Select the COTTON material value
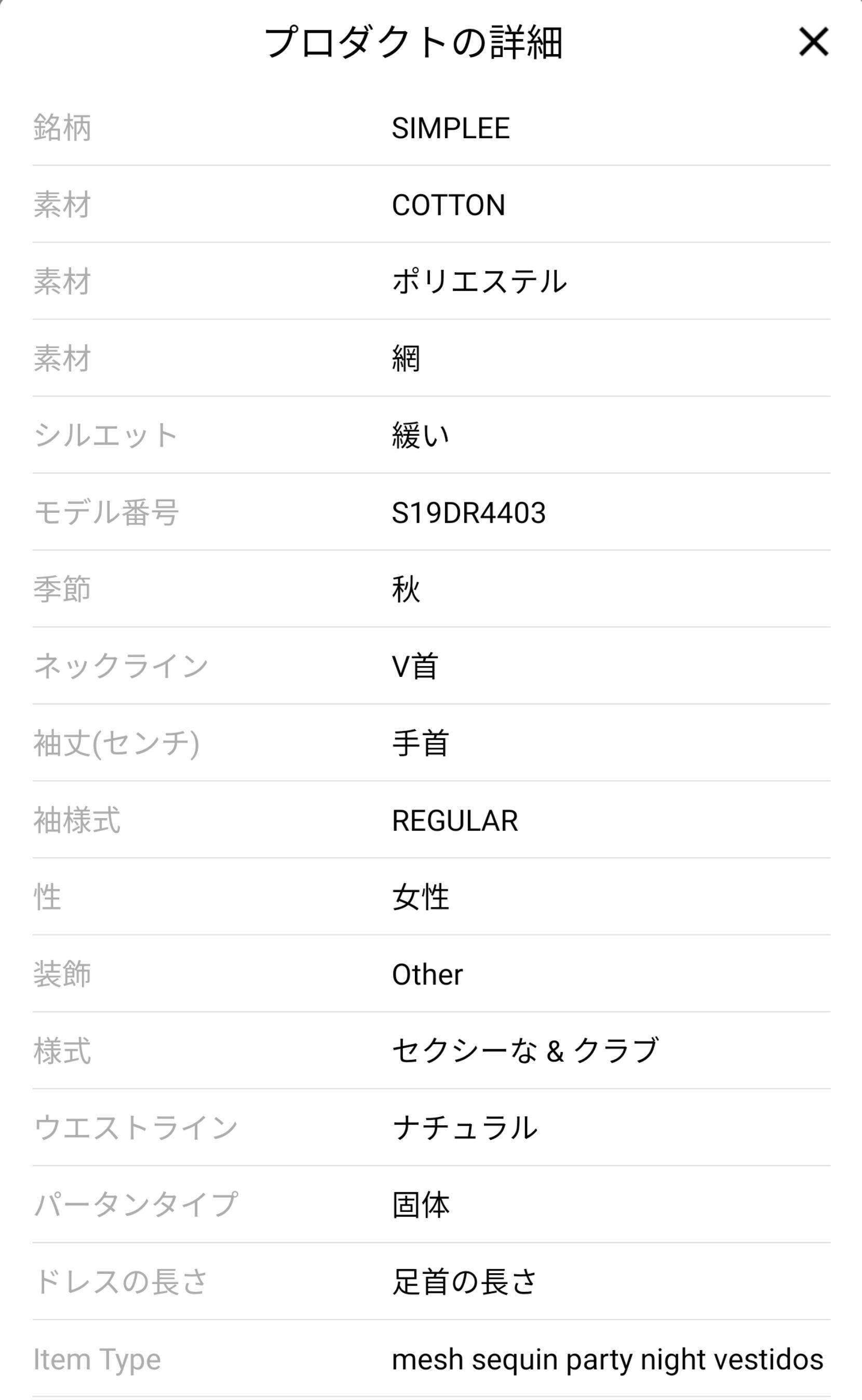The image size is (862, 1400). pos(448,205)
